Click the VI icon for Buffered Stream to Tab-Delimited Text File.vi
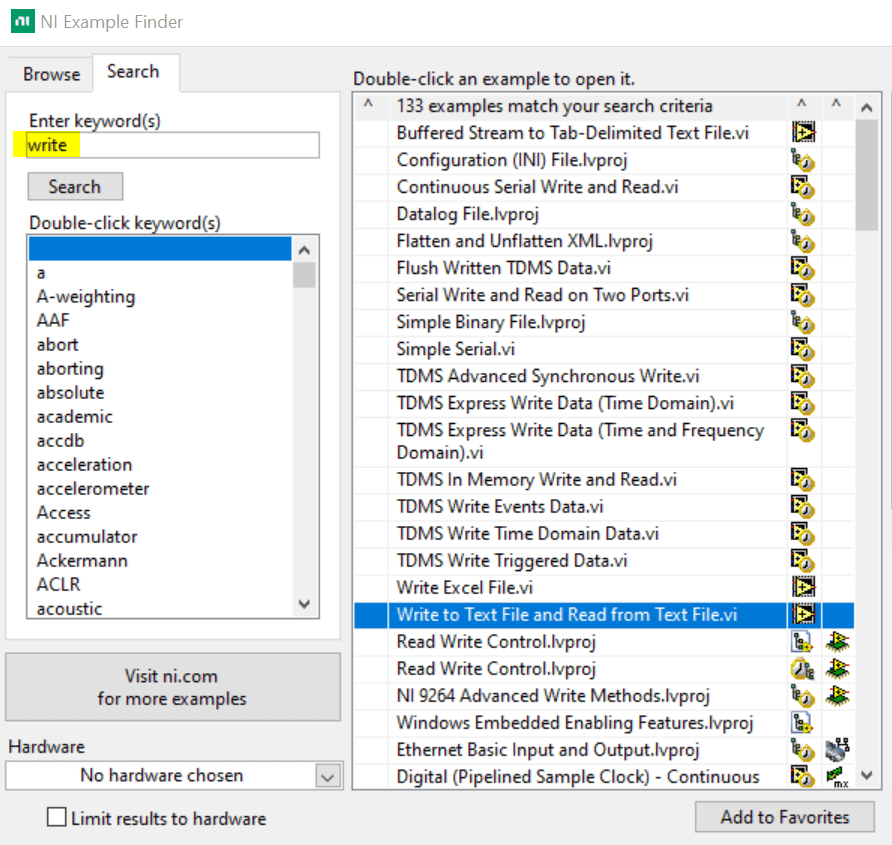Screen dimensions: 892x845 803,131
